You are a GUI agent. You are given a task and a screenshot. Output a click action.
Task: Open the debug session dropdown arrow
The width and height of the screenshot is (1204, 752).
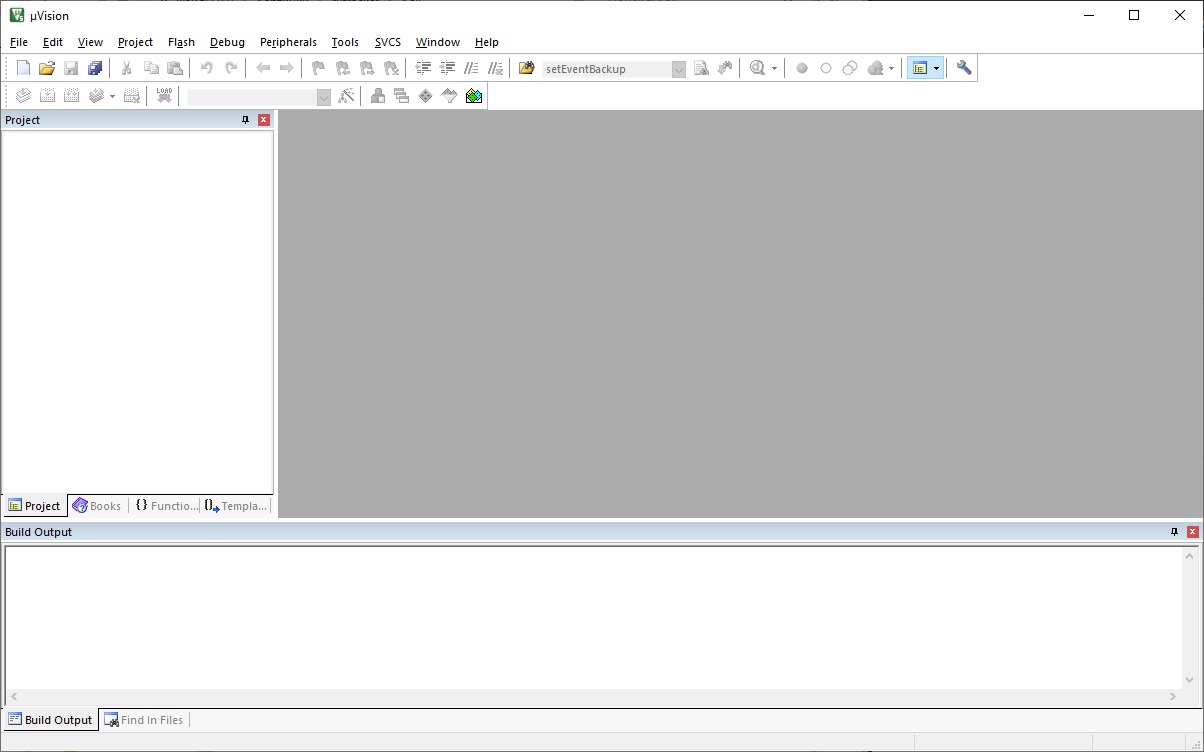[774, 69]
